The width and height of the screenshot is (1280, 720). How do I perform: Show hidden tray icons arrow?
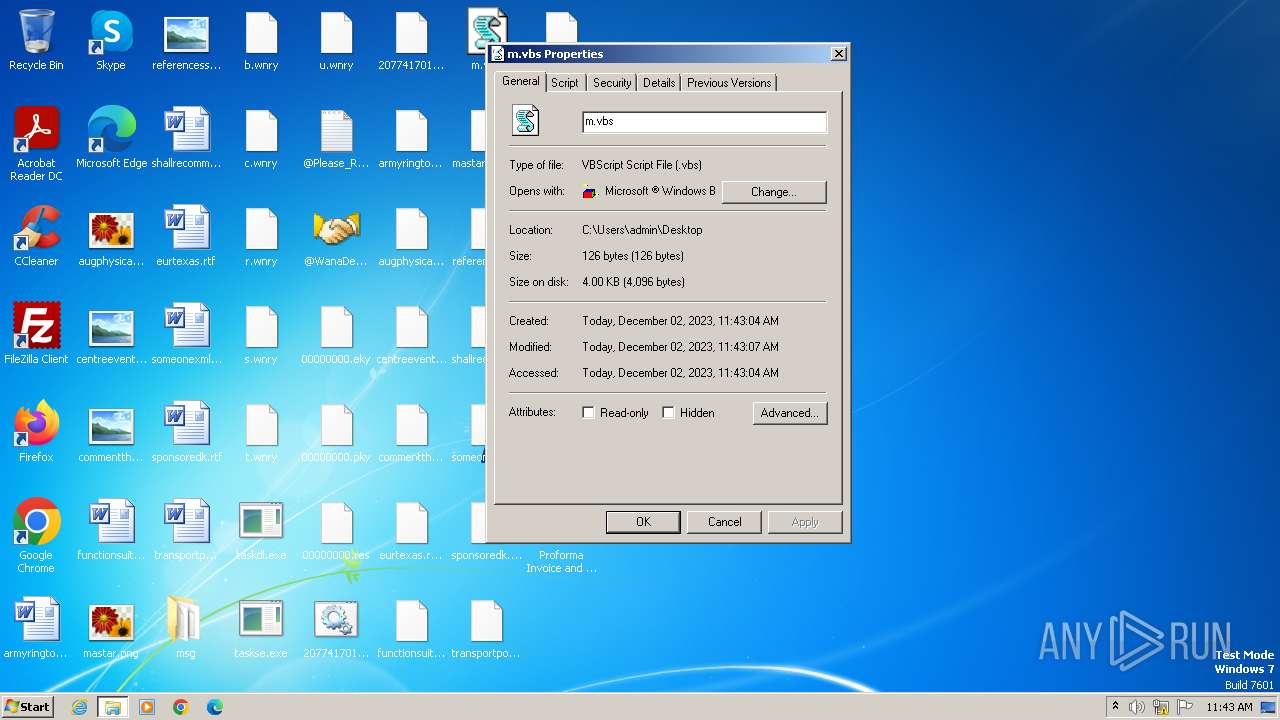[x=1115, y=707]
